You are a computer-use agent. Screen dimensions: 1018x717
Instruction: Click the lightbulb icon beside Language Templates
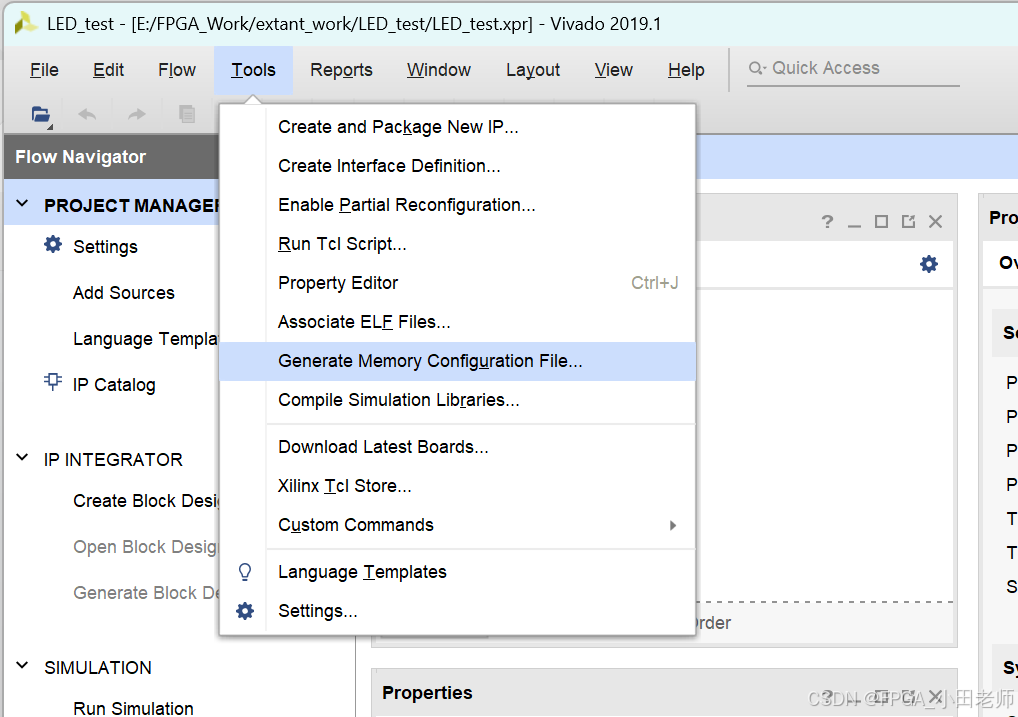pos(245,572)
